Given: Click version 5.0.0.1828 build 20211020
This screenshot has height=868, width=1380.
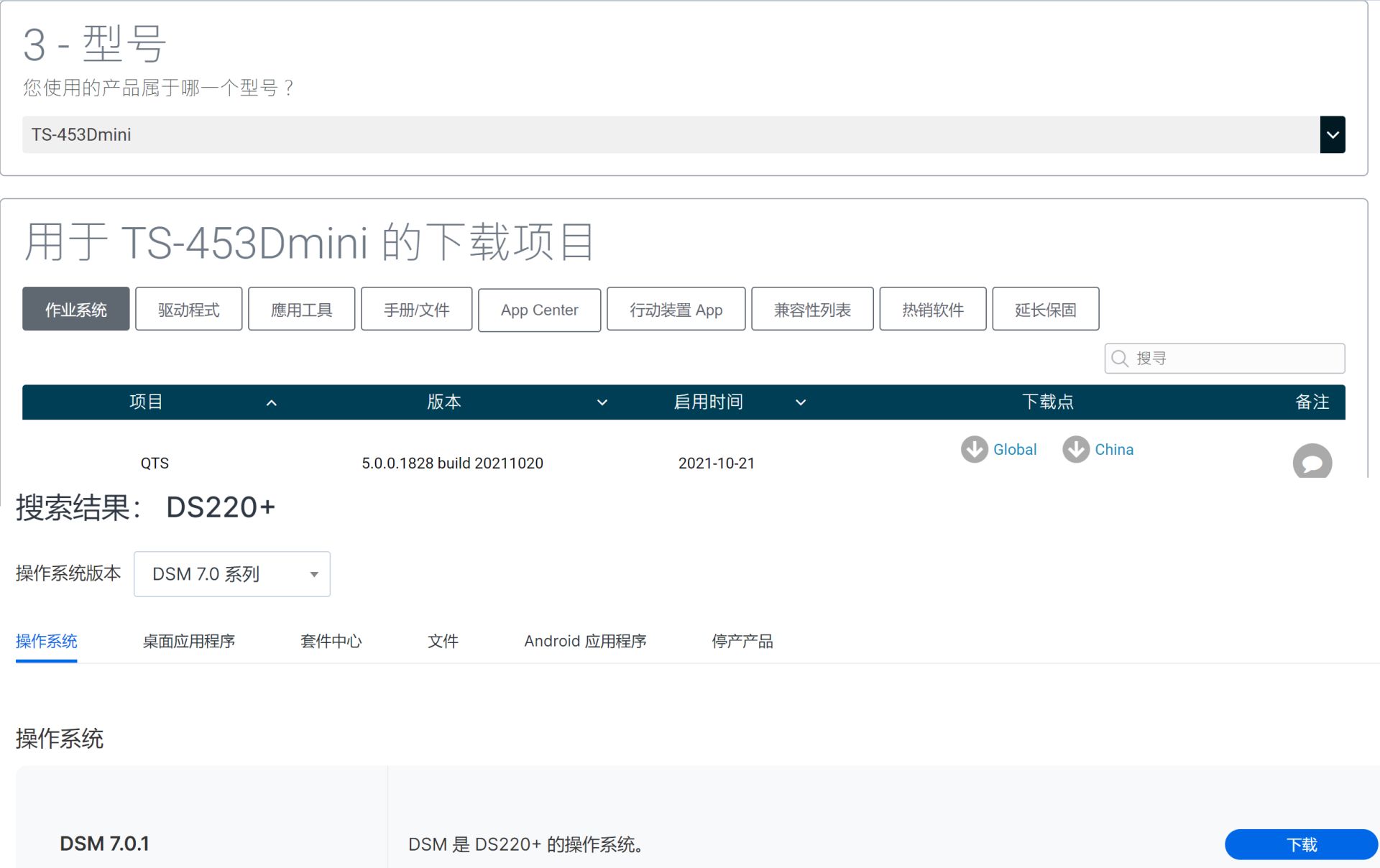Looking at the screenshot, I should (x=452, y=463).
